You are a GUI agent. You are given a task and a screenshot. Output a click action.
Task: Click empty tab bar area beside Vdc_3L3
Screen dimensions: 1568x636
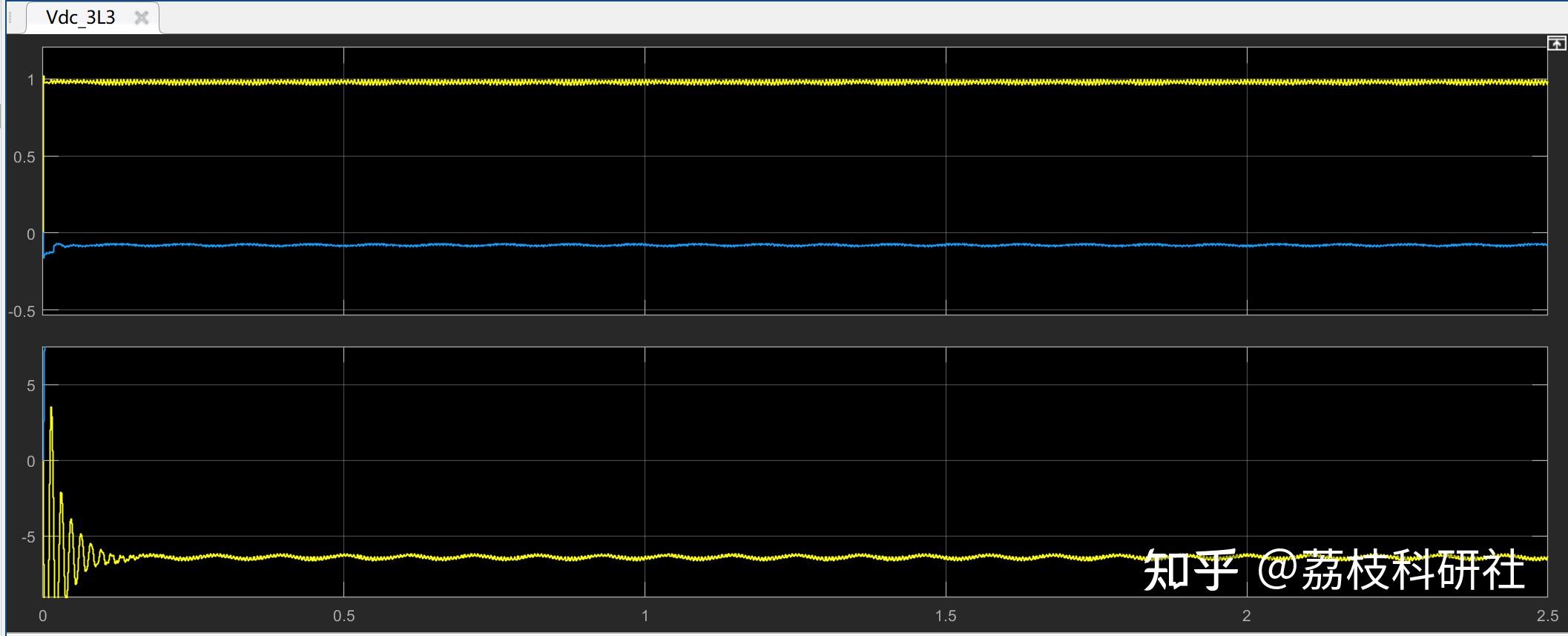(x=860, y=18)
